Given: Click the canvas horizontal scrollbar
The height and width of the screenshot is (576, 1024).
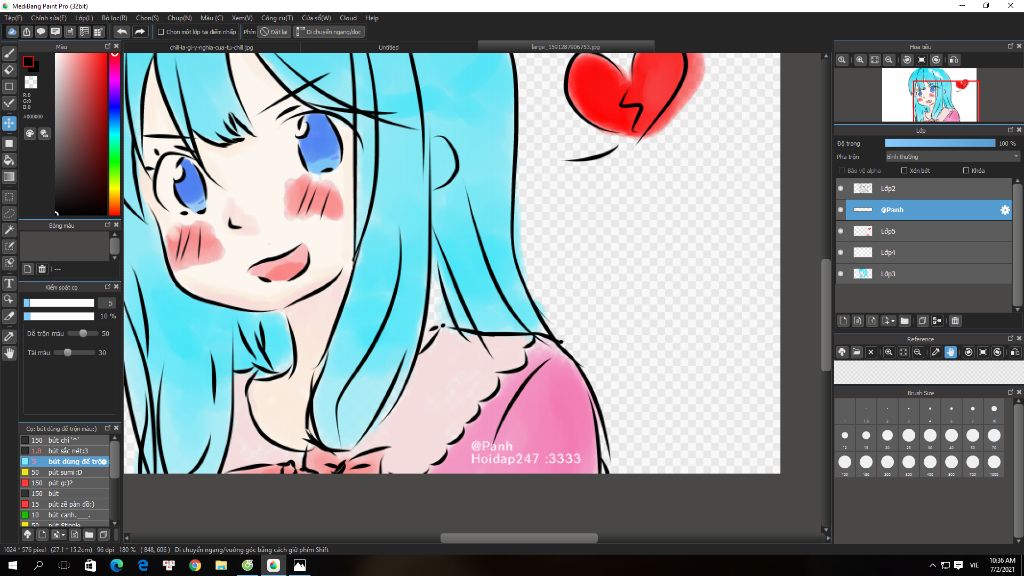Looking at the screenshot, I should pos(519,538).
